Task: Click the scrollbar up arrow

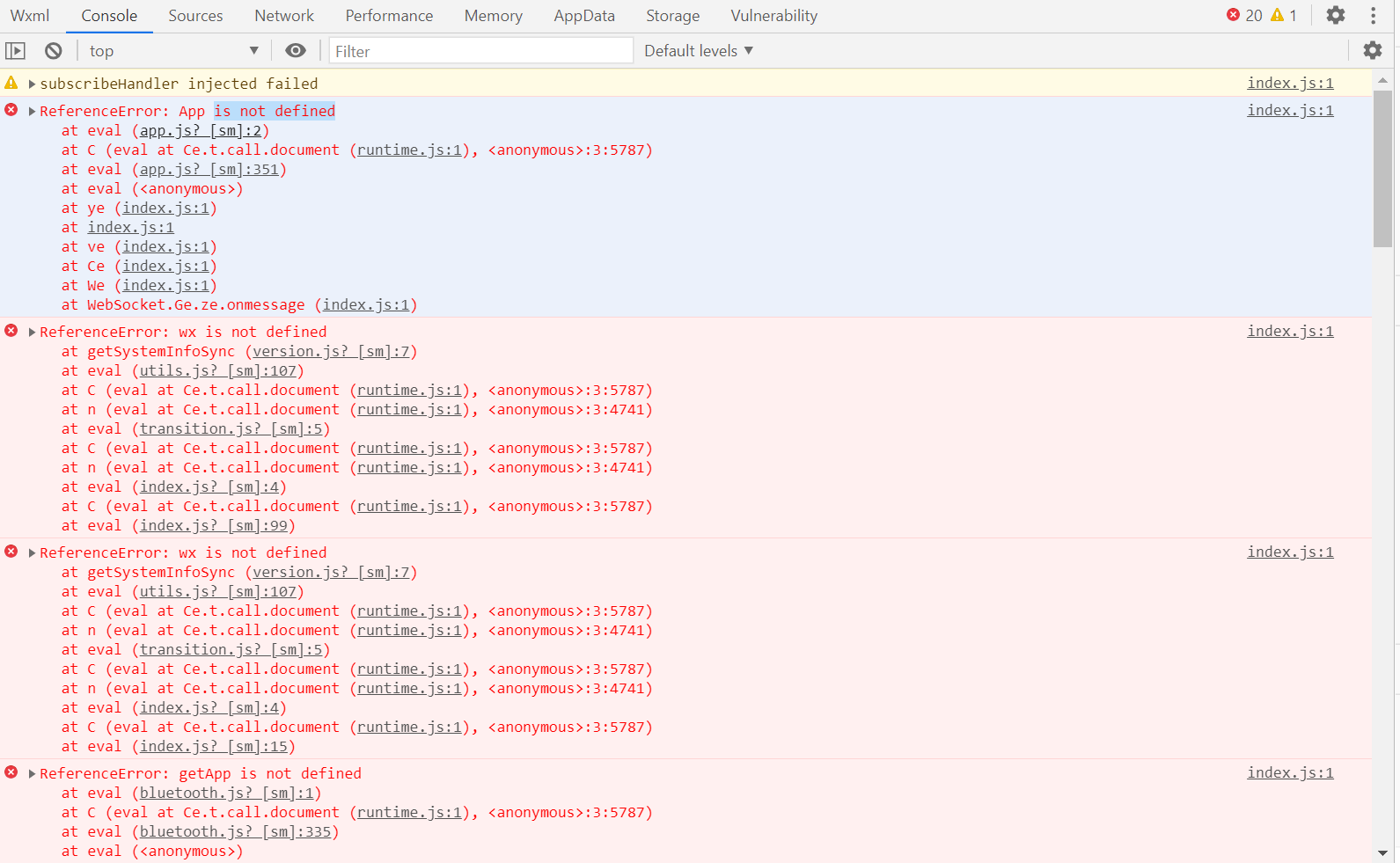Action: pyautogui.click(x=1382, y=80)
